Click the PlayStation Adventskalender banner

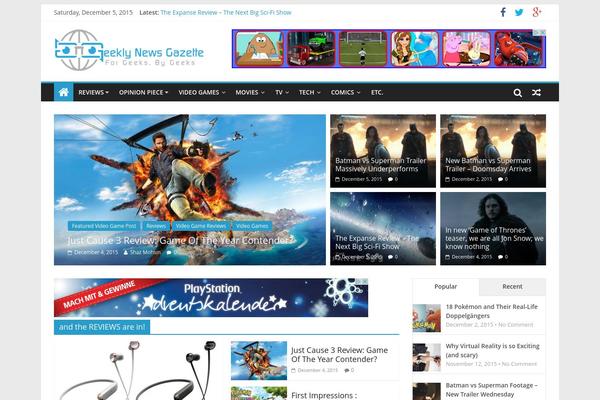[211, 297]
